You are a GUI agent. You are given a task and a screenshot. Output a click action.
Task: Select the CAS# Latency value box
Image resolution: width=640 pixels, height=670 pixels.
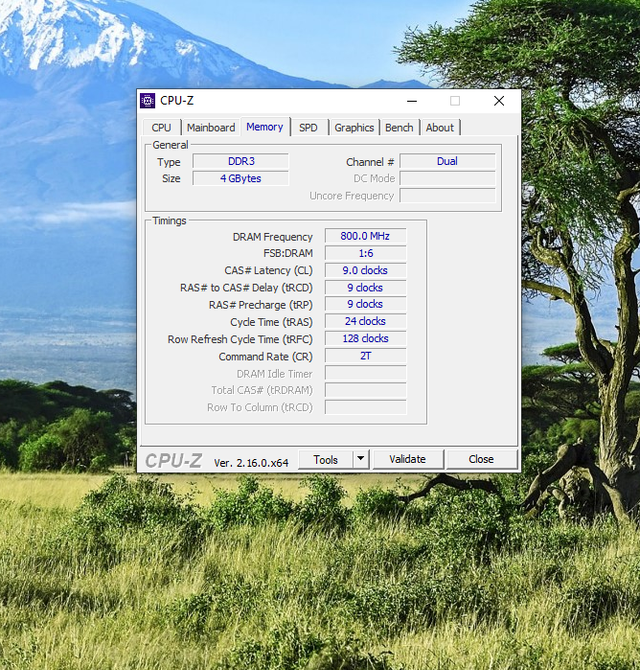pyautogui.click(x=365, y=271)
